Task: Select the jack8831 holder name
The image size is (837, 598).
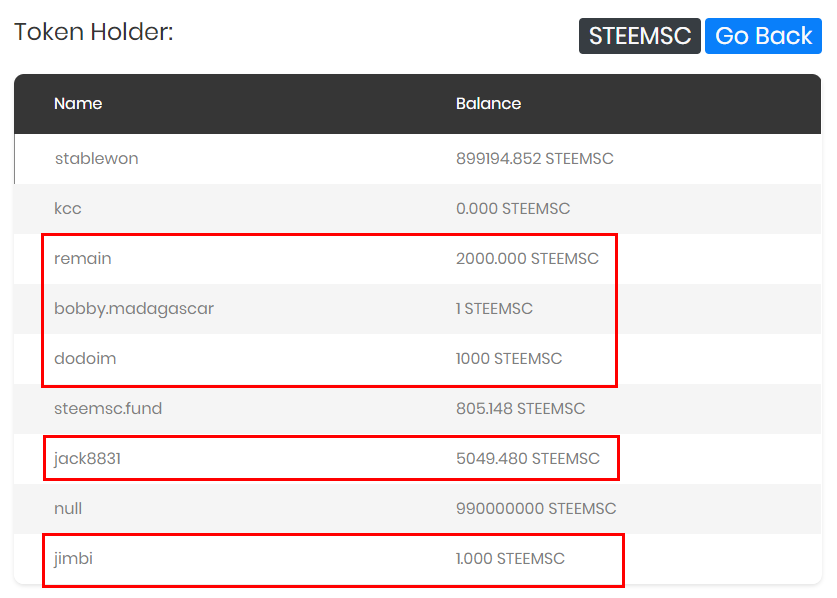Action: point(88,459)
